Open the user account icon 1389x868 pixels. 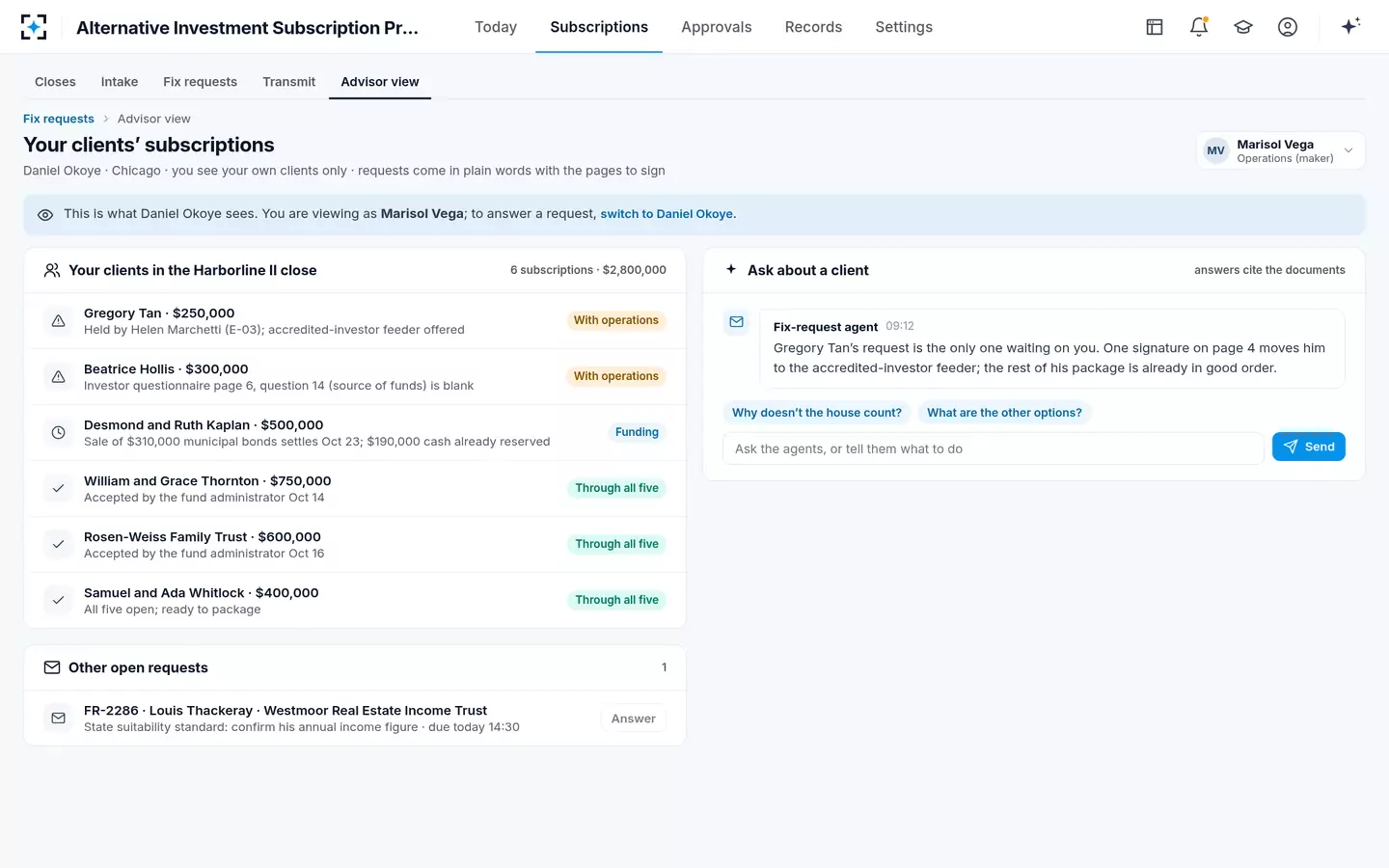coord(1288,27)
